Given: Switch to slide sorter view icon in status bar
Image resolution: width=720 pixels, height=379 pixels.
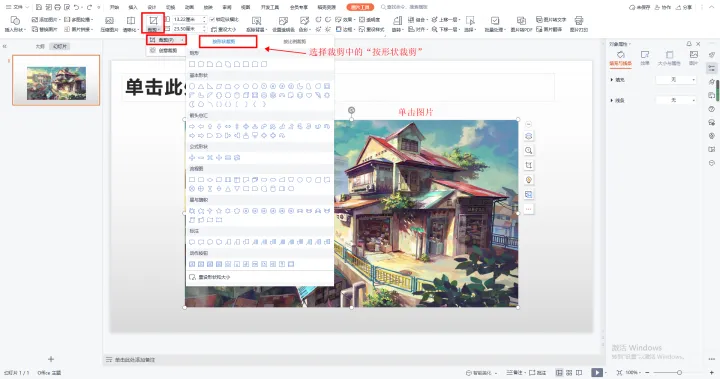Looking at the screenshot, I should pos(569,373).
